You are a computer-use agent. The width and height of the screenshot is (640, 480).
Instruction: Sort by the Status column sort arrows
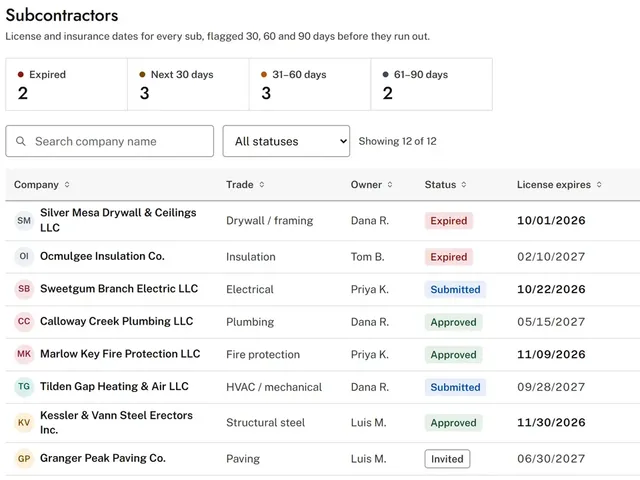pyautogui.click(x=464, y=184)
